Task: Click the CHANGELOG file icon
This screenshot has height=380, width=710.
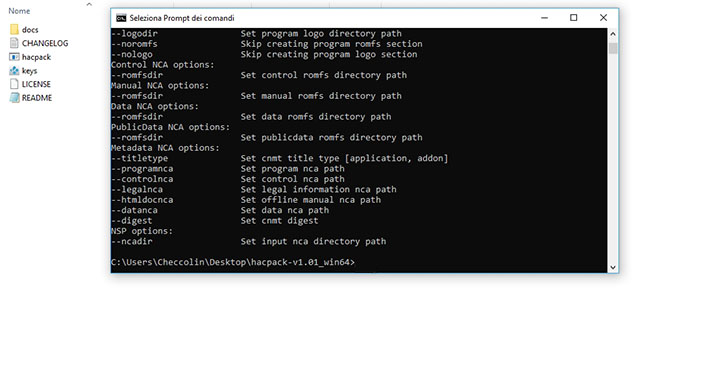Action: point(14,43)
